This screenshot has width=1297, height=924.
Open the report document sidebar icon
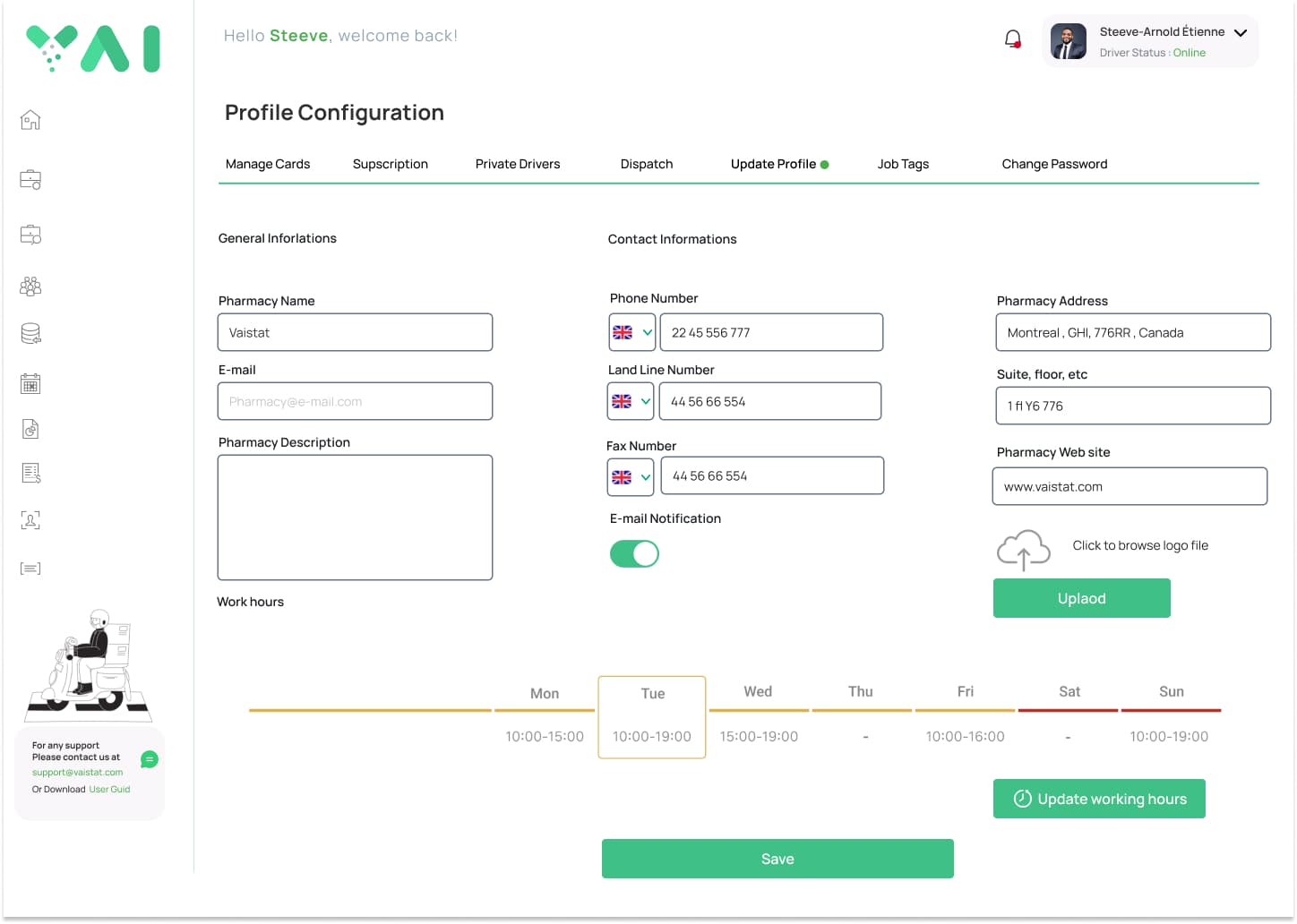click(30, 429)
